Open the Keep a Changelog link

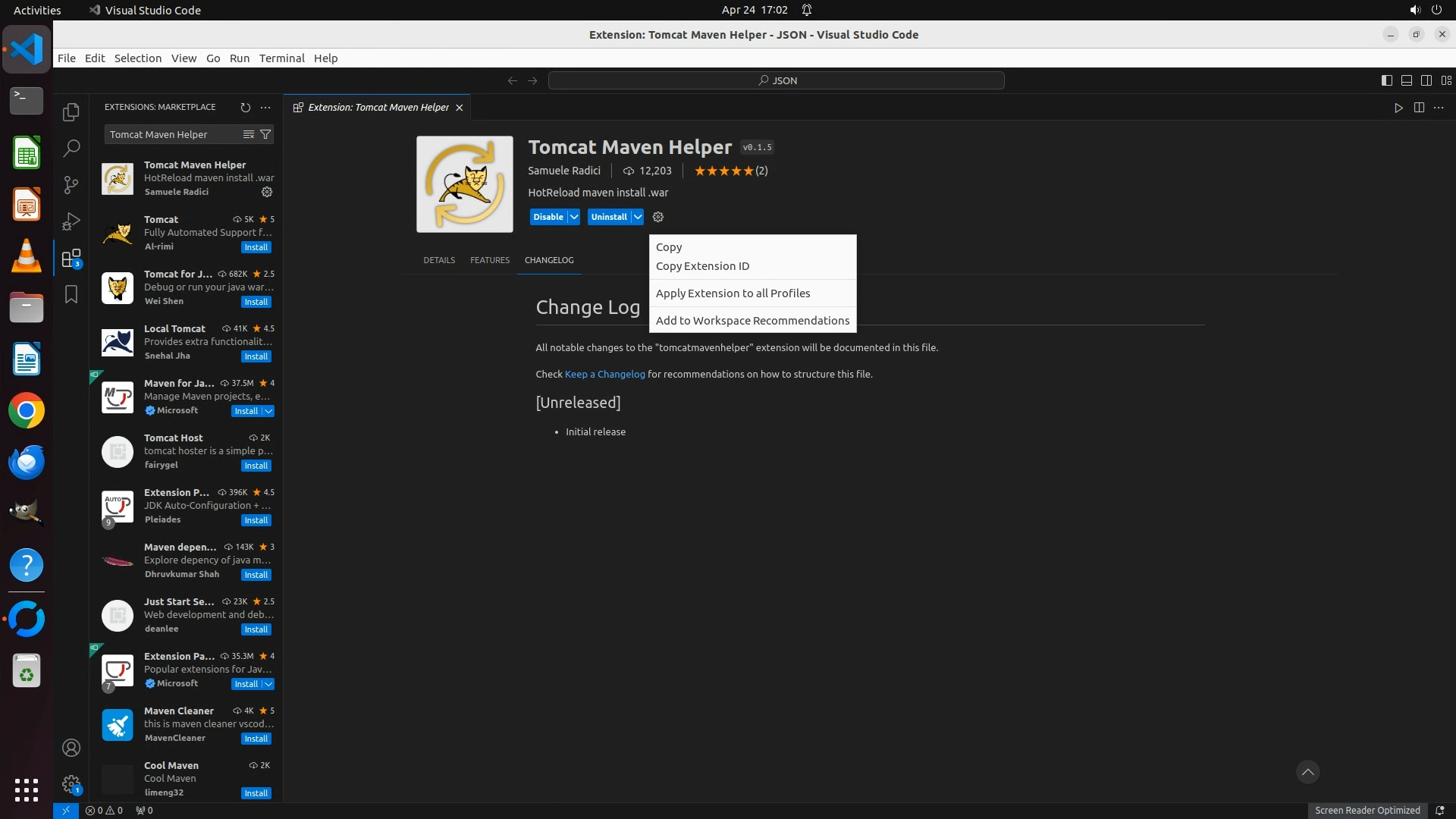coord(604,374)
